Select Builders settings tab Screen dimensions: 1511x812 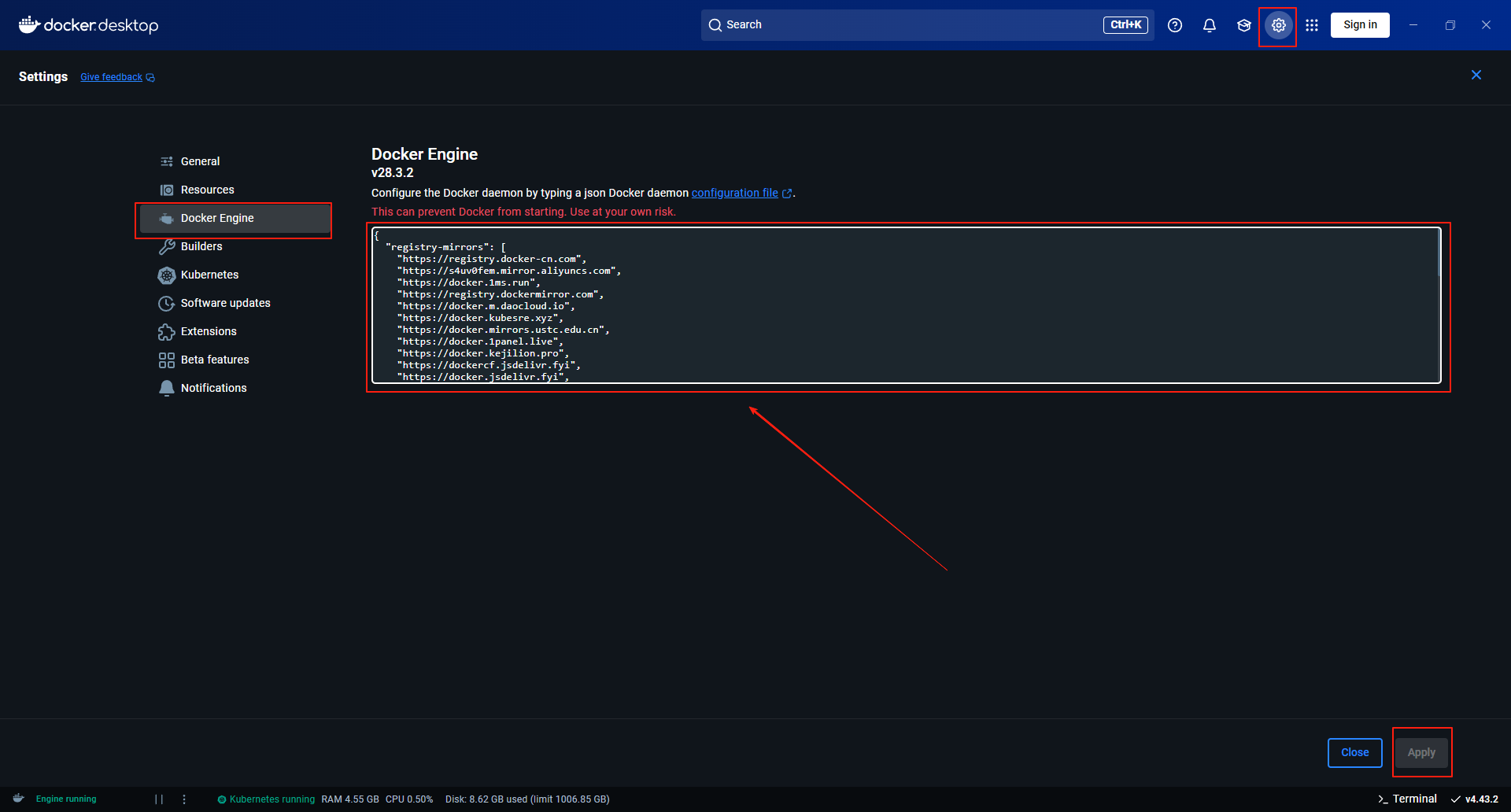(x=235, y=246)
